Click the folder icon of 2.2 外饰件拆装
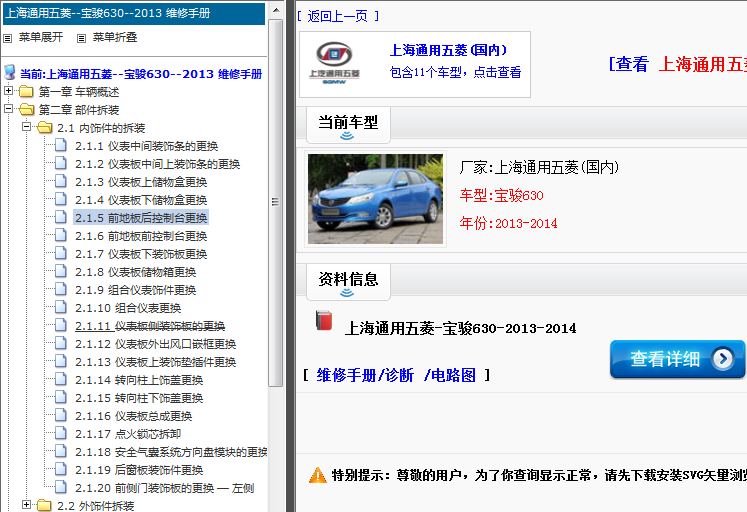 tap(44, 505)
